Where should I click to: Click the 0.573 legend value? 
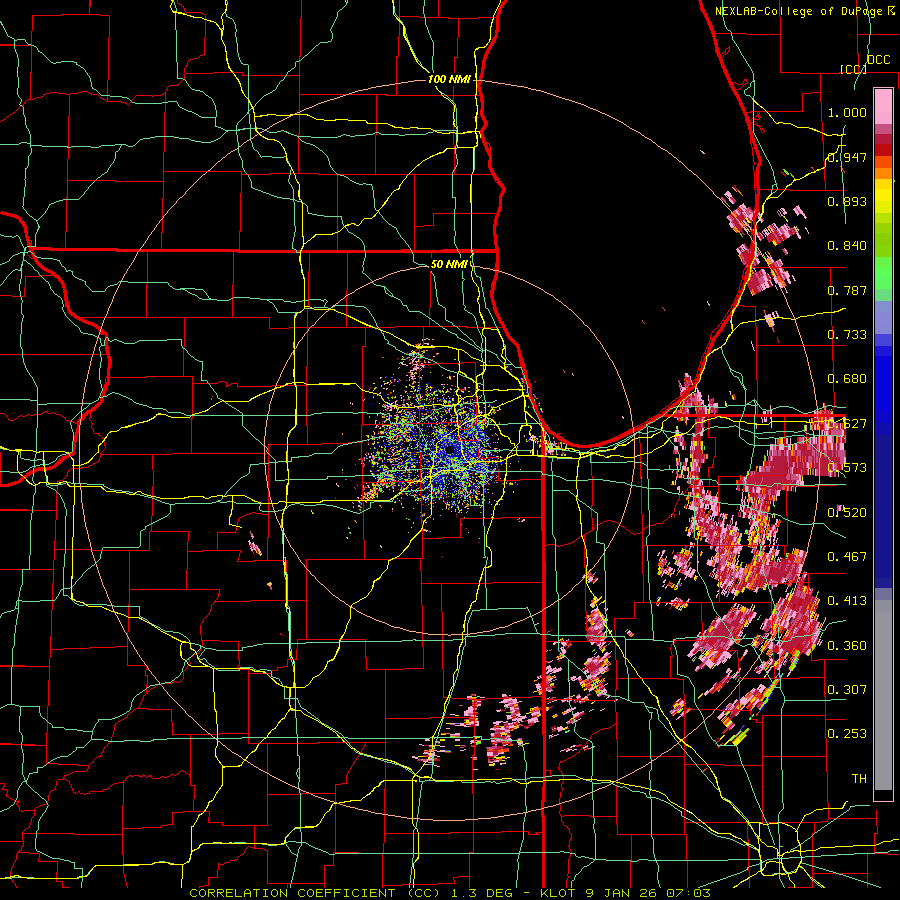pyautogui.click(x=847, y=468)
